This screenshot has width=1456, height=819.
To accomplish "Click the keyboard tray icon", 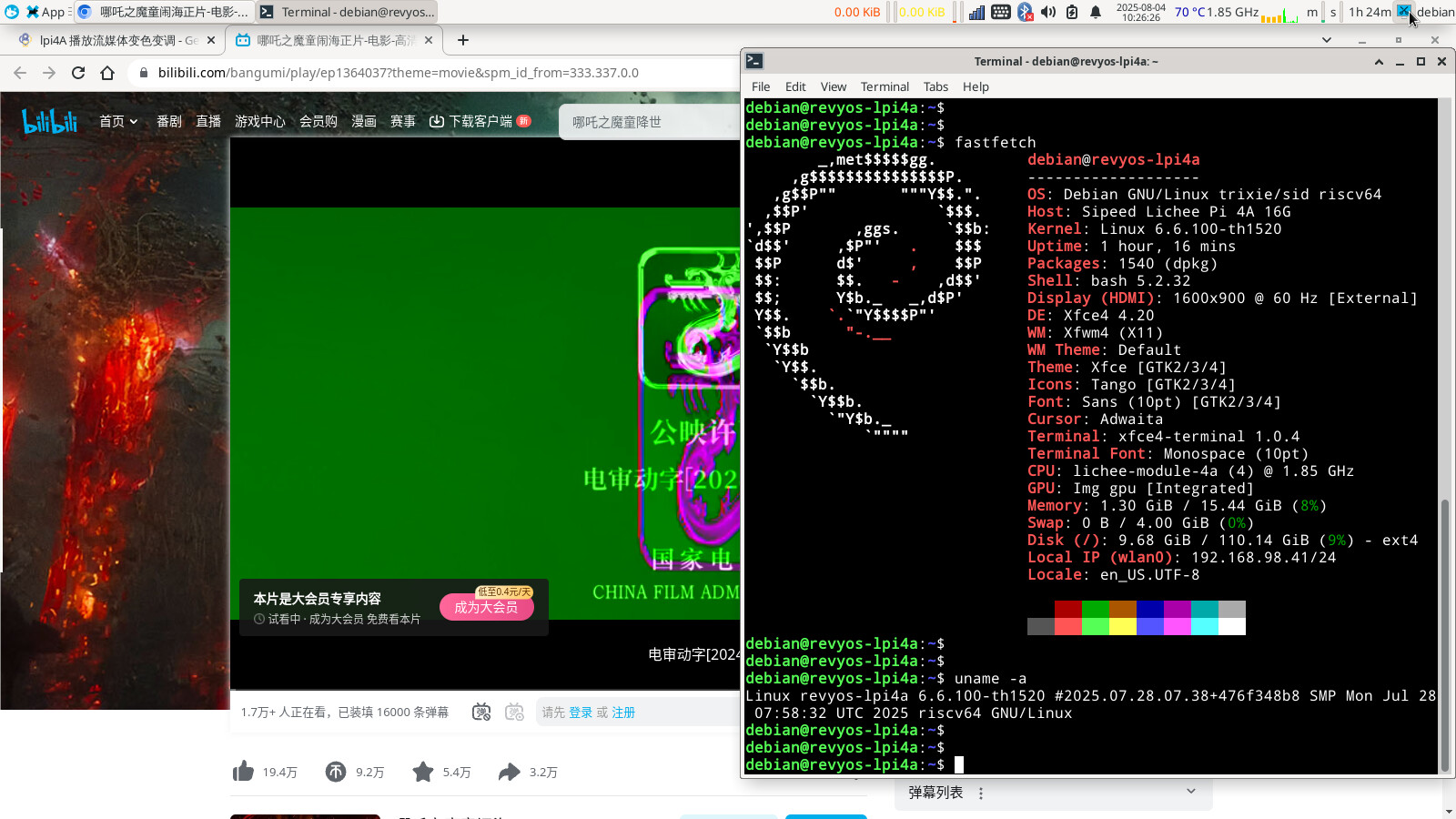I will click(1001, 12).
